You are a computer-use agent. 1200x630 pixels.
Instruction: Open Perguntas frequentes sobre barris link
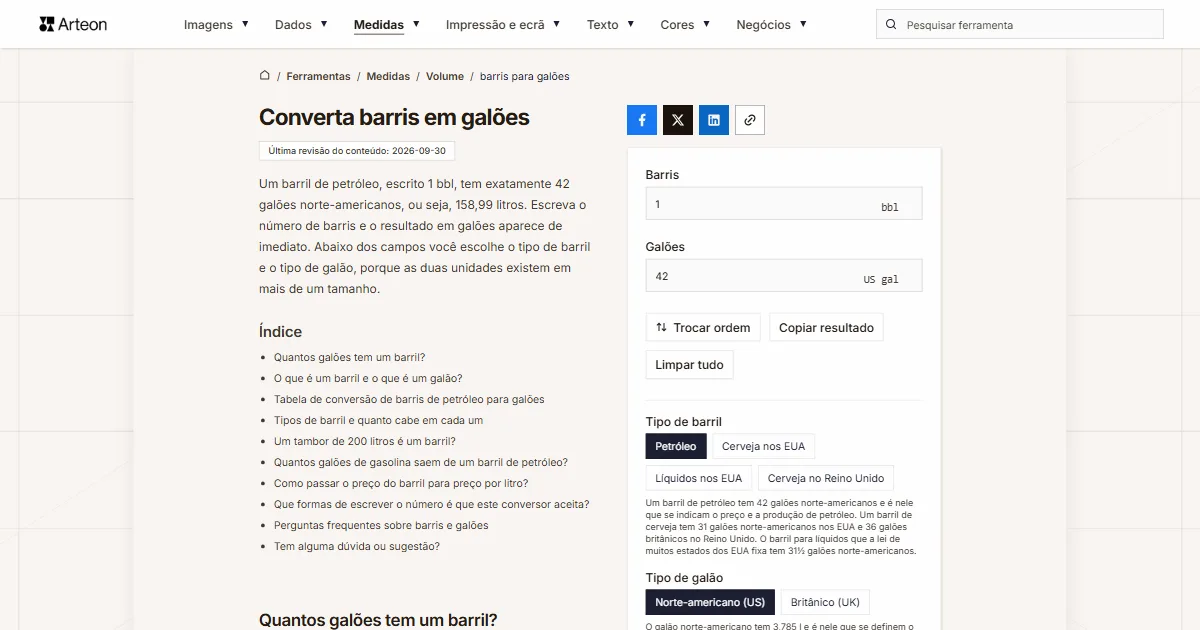pyautogui.click(x=381, y=525)
